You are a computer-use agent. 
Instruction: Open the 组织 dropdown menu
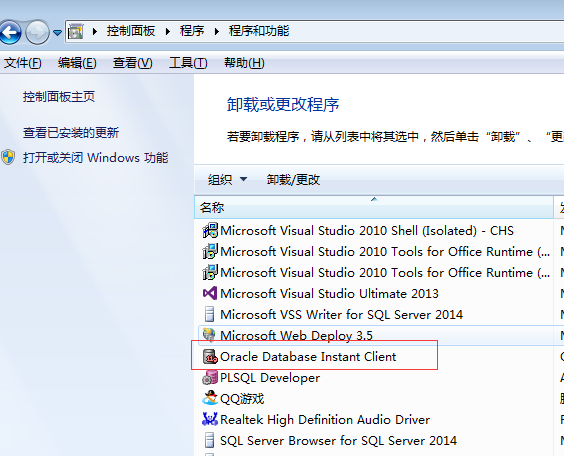pos(227,179)
